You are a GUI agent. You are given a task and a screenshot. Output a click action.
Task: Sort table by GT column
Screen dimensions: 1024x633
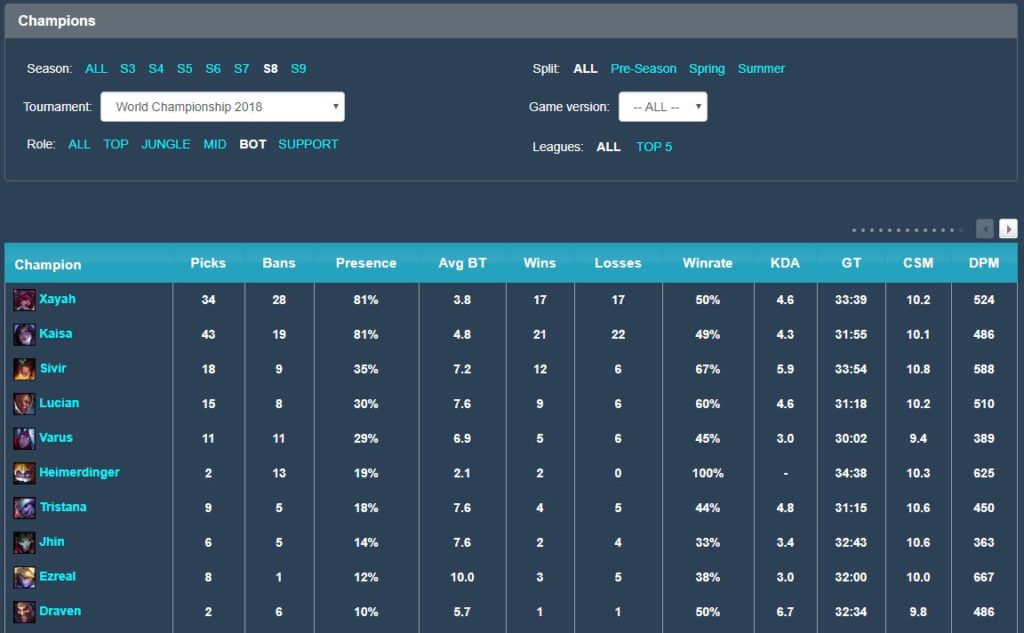pos(851,263)
